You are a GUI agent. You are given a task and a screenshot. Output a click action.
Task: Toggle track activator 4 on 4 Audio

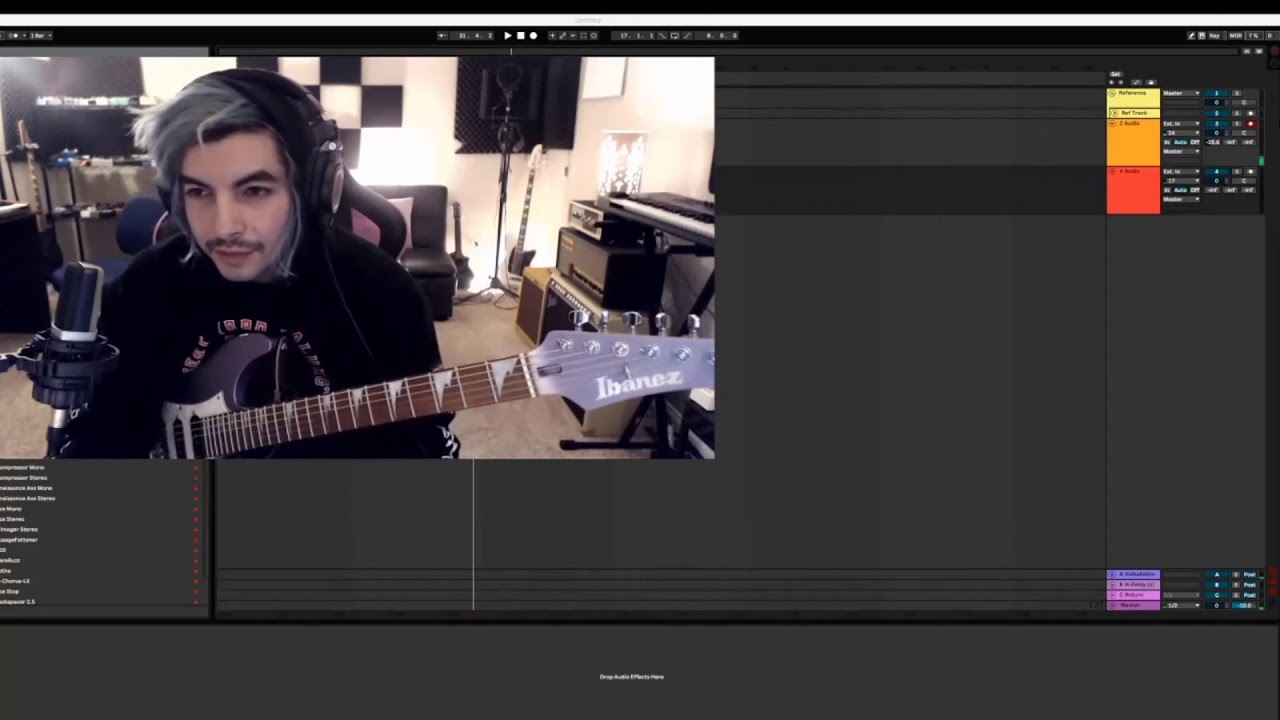coord(1217,171)
